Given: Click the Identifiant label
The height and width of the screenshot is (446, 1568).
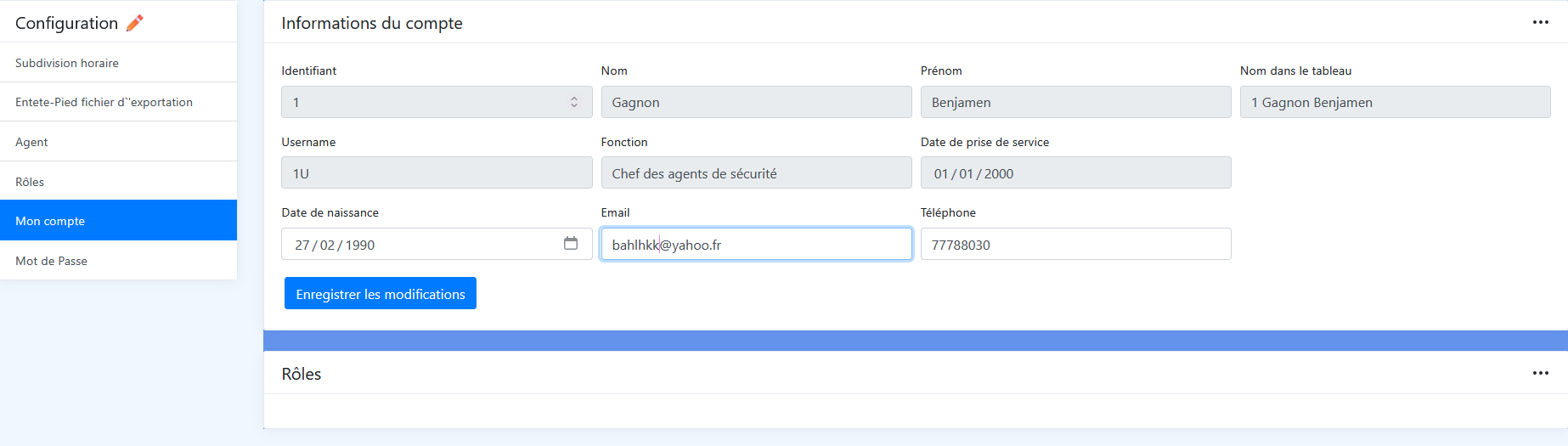Looking at the screenshot, I should (309, 71).
